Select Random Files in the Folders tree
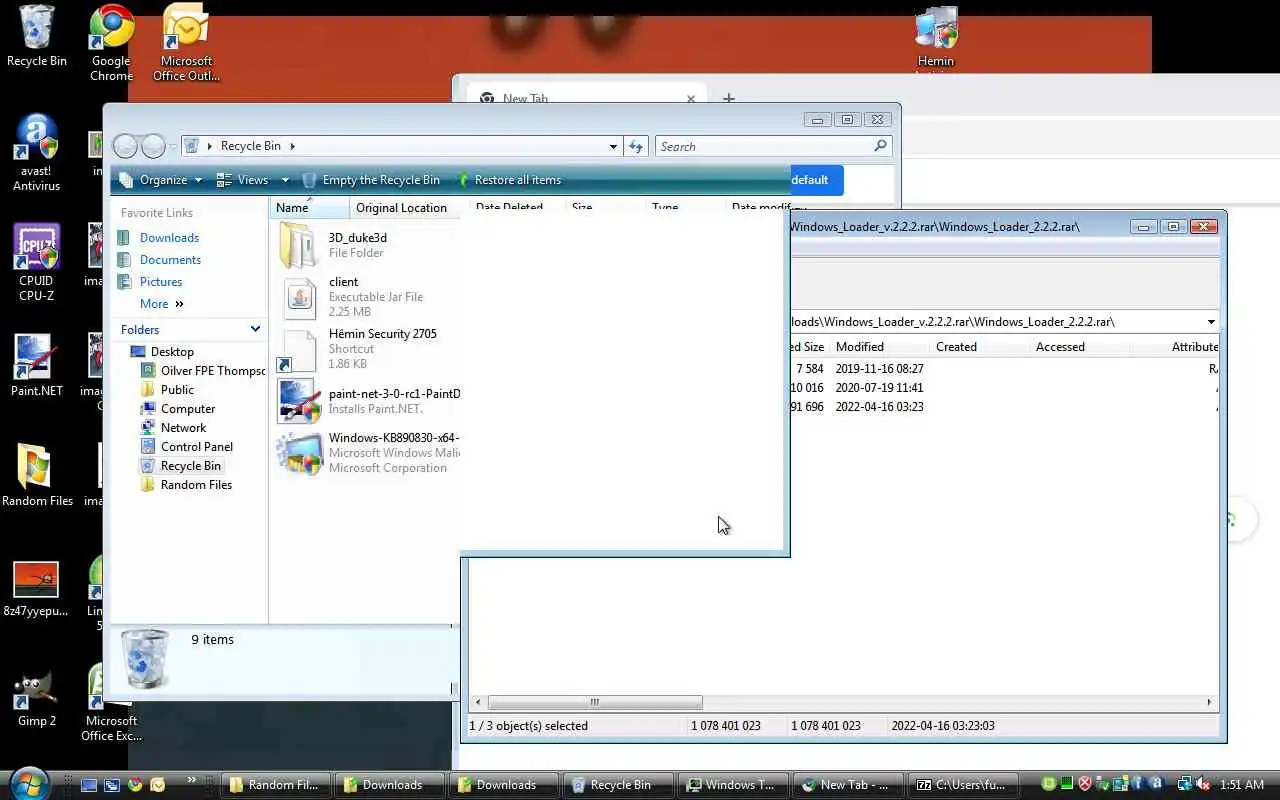Screen dimensions: 1280x800 click(x=196, y=485)
